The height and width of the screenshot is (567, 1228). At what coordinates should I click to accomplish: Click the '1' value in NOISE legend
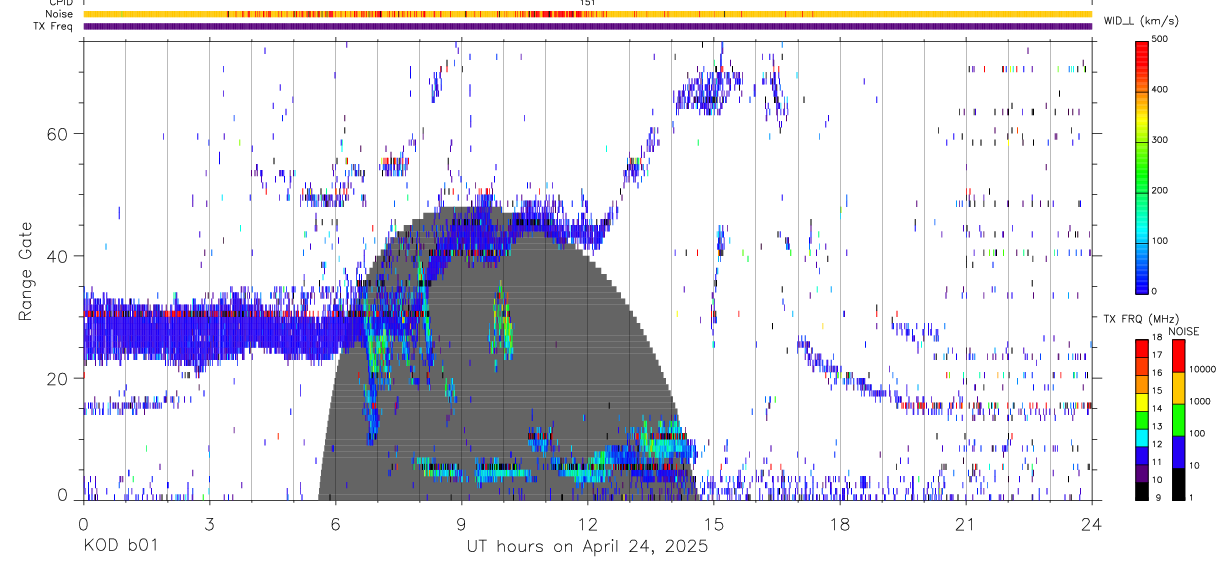pyautogui.click(x=1192, y=497)
